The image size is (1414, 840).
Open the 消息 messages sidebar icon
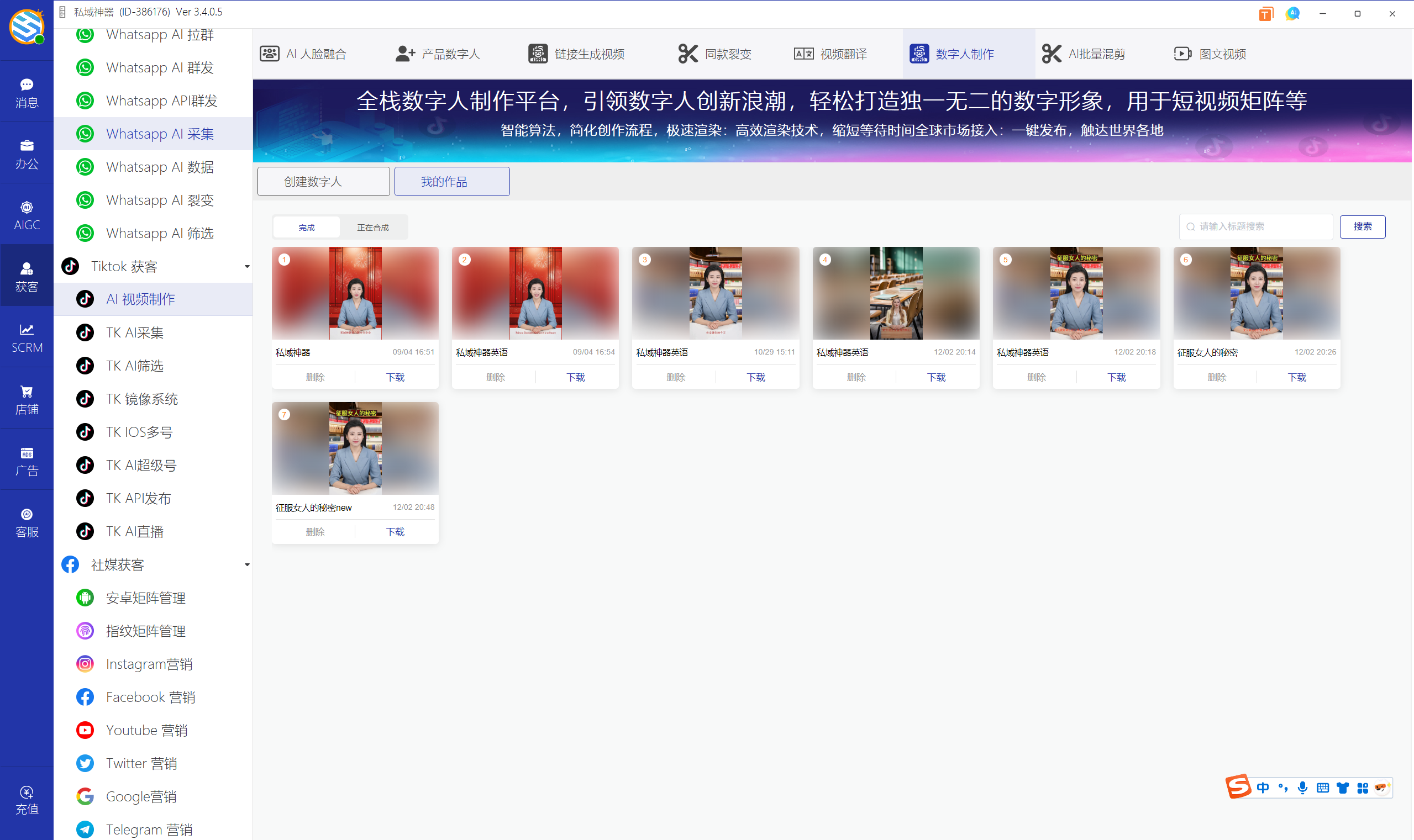tap(27, 92)
